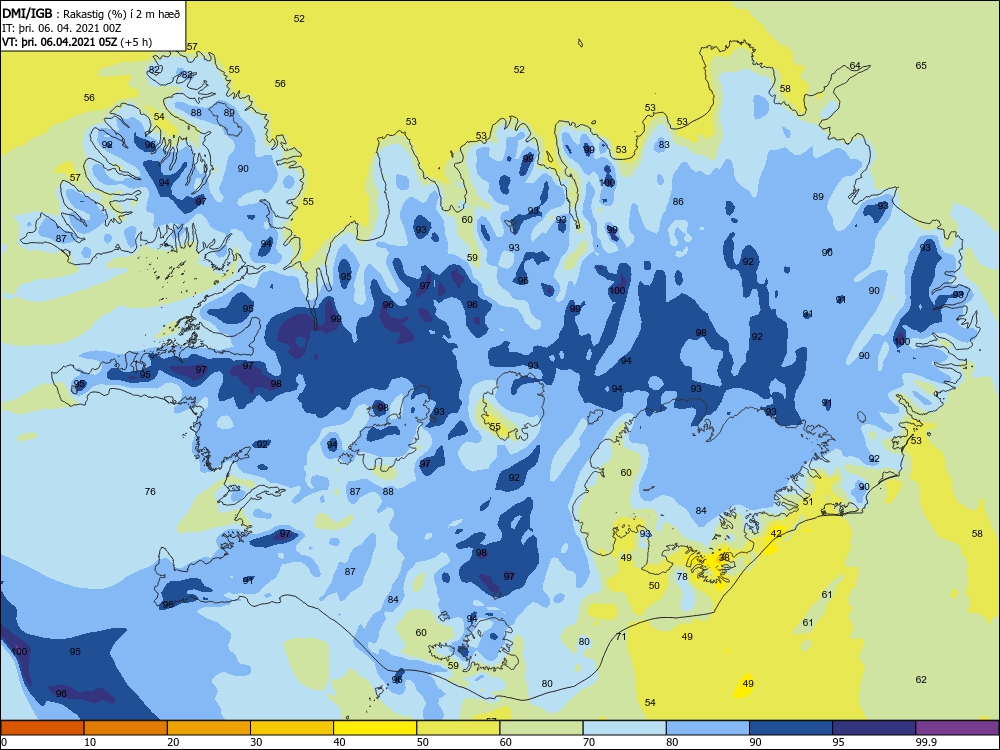Select the 'IT: þri. 06. 04. 2021 00Z' line
1000x750 pixels.
click(x=61, y=29)
